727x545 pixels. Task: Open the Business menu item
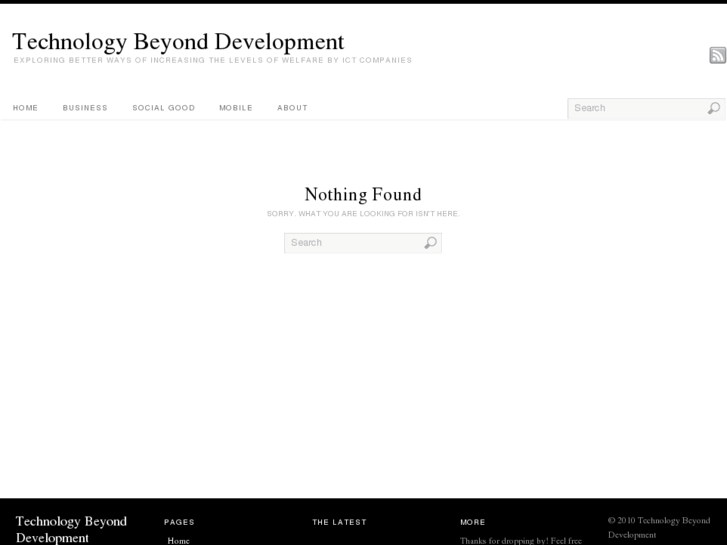85,108
